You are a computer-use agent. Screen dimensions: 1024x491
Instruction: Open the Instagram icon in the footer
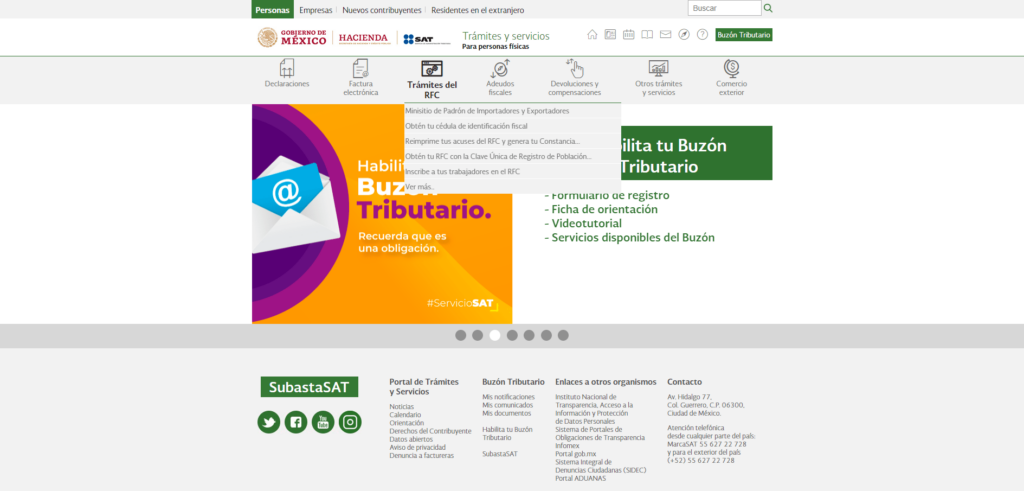(350, 422)
